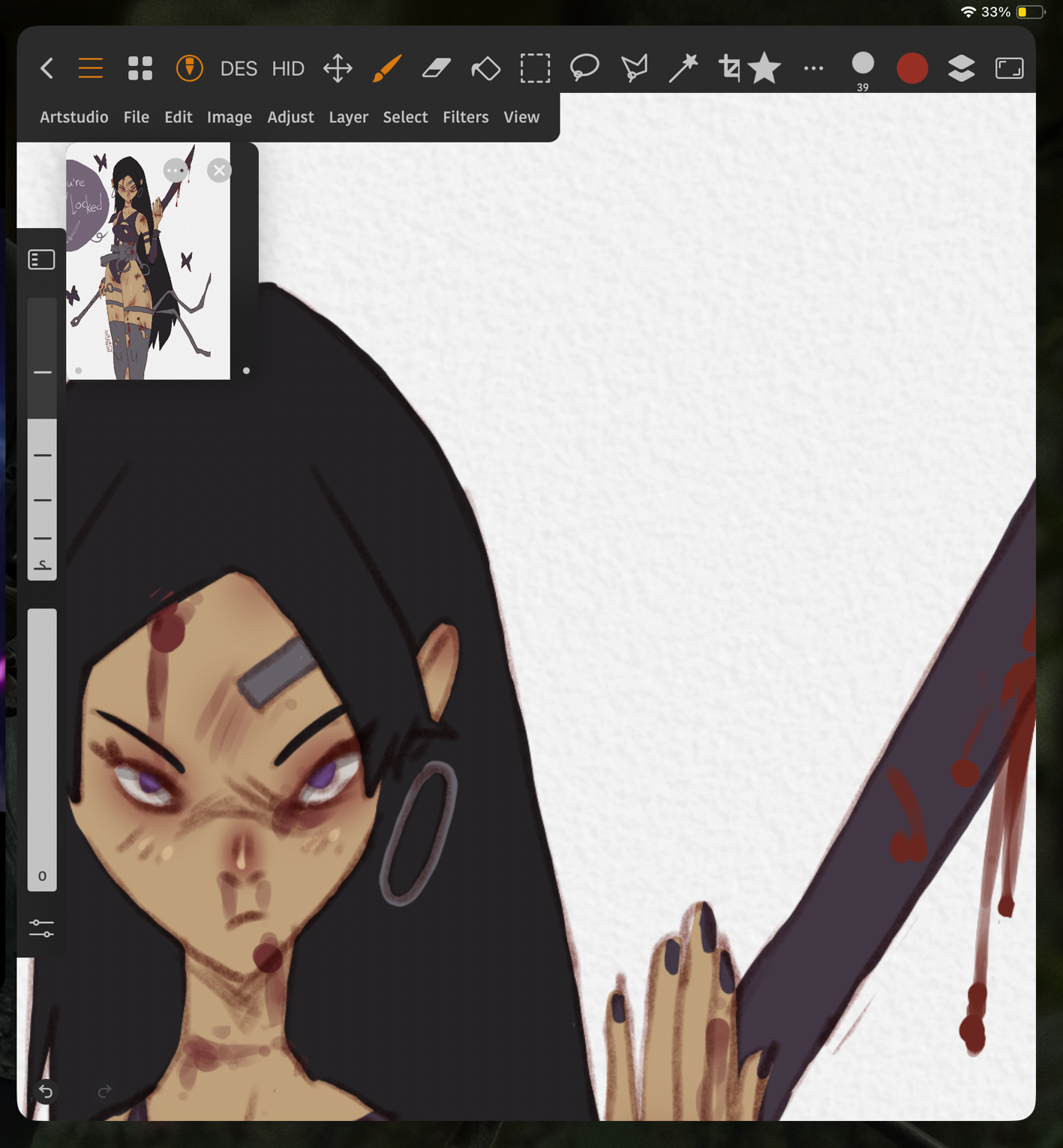Select the Polygonal Lasso tool
The image size is (1063, 1148).
point(634,69)
